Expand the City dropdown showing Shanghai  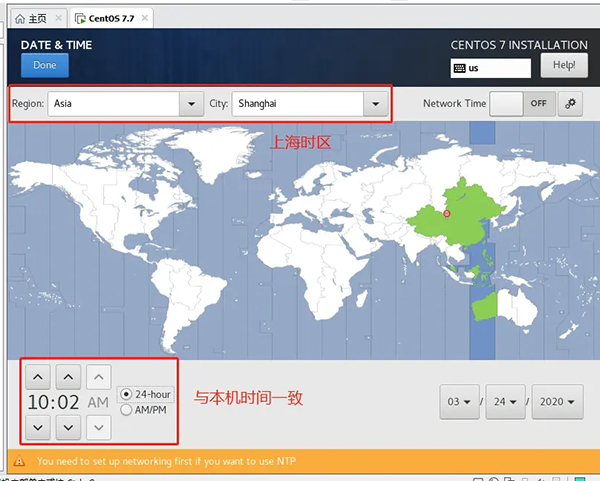click(375, 104)
